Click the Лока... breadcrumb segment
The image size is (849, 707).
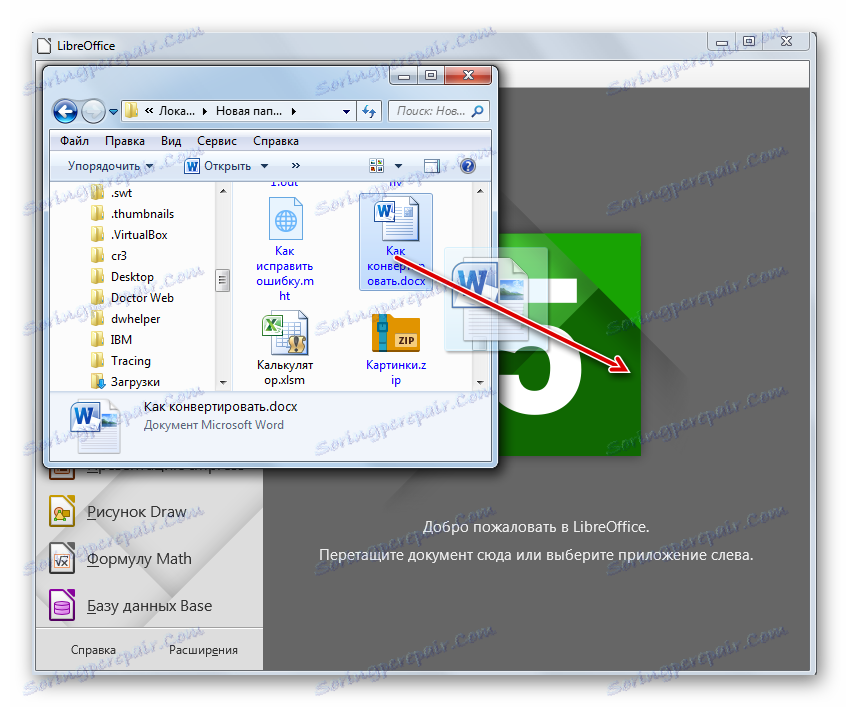(177, 111)
